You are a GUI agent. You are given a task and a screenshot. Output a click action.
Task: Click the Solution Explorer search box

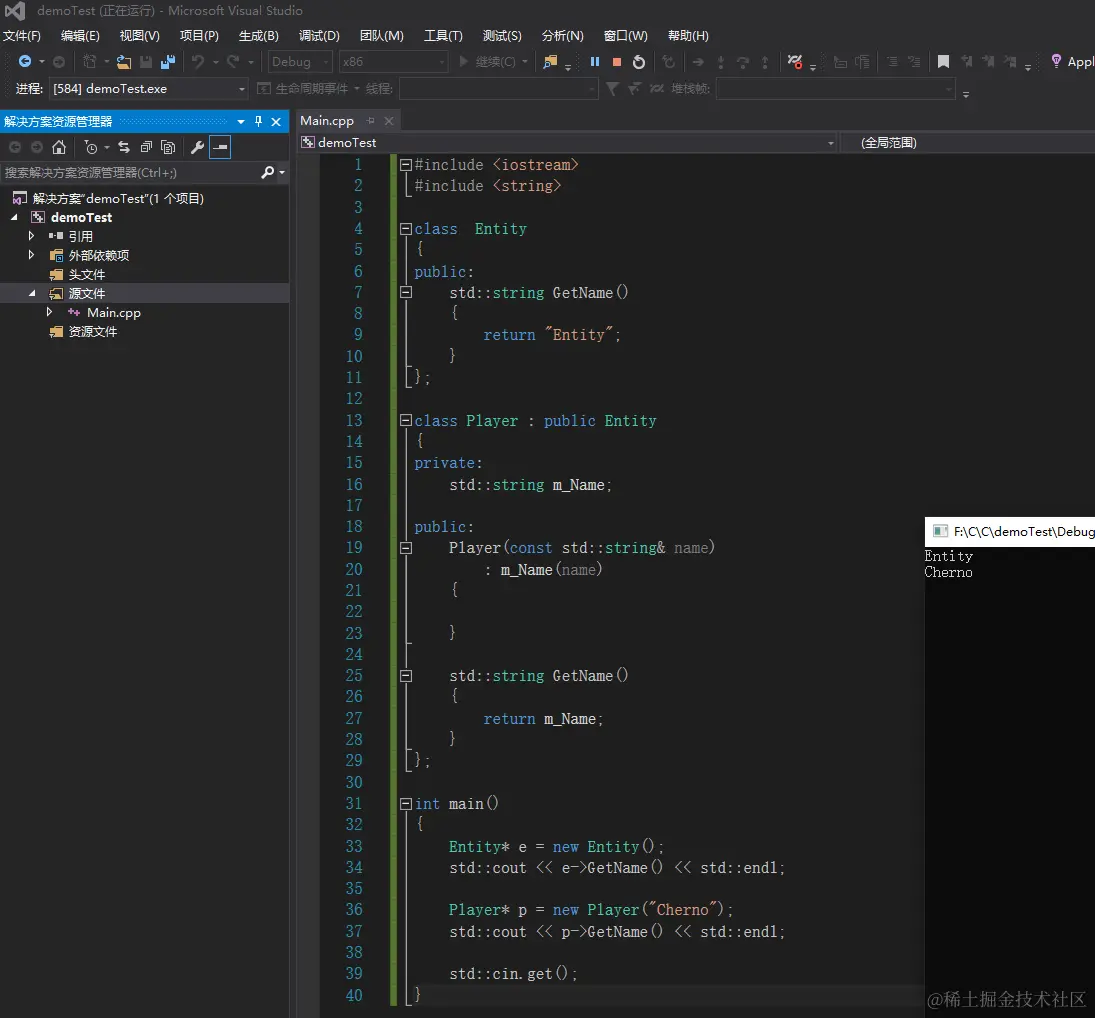coord(130,173)
